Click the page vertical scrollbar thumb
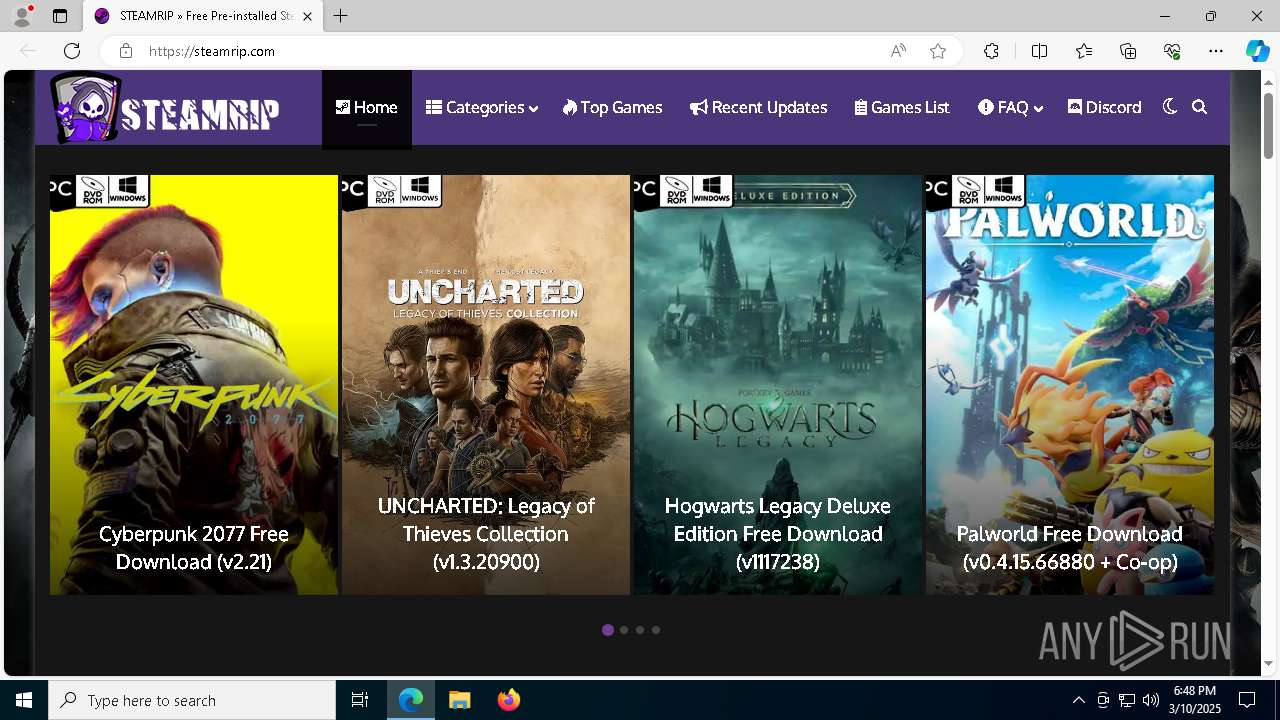The width and height of the screenshot is (1280, 720). click(x=1268, y=125)
